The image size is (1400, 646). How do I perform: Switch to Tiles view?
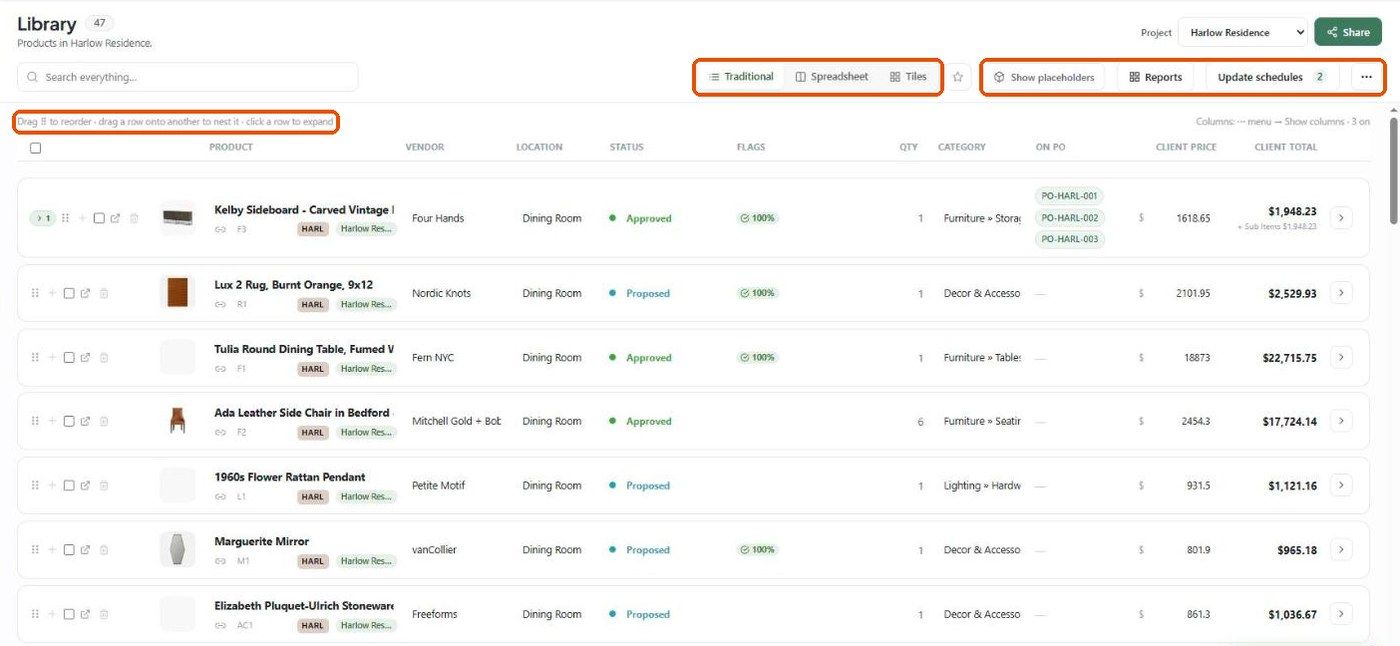point(908,77)
